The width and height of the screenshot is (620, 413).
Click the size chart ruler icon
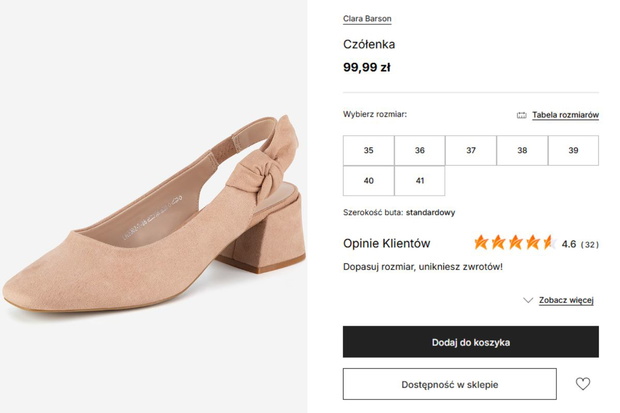coord(522,115)
